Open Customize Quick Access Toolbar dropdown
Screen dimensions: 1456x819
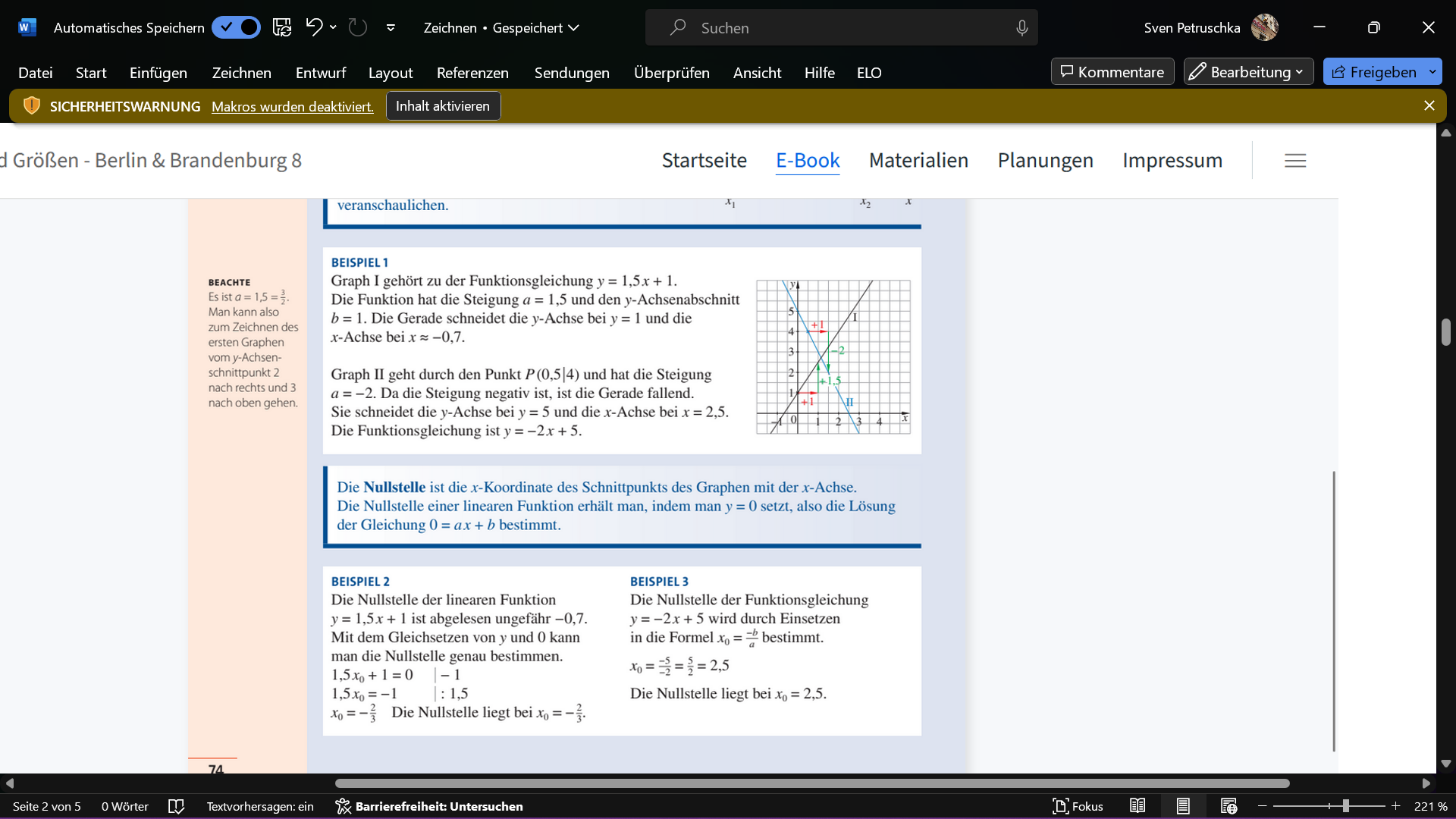pyautogui.click(x=391, y=28)
